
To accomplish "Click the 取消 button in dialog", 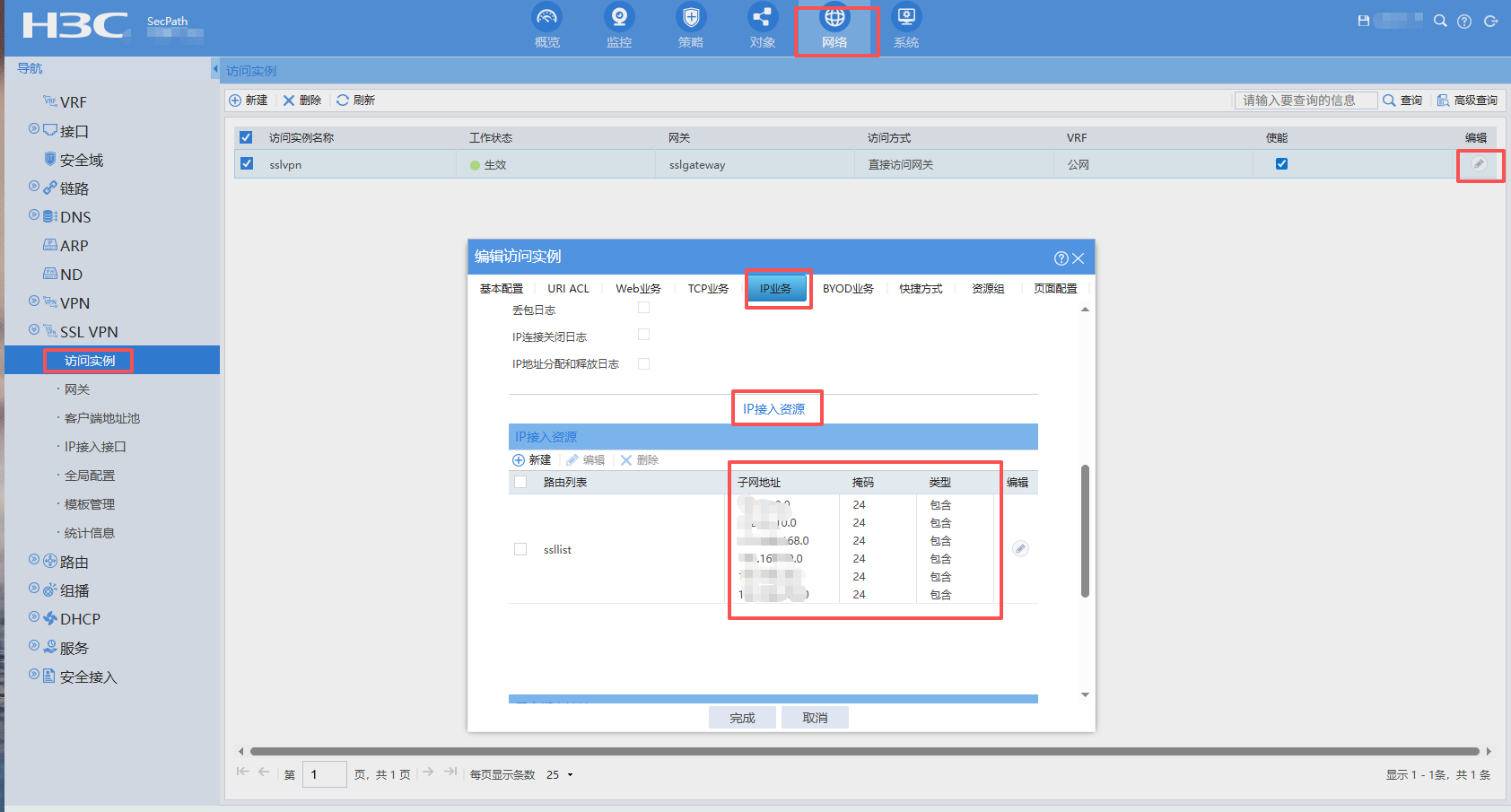I will [x=815, y=718].
